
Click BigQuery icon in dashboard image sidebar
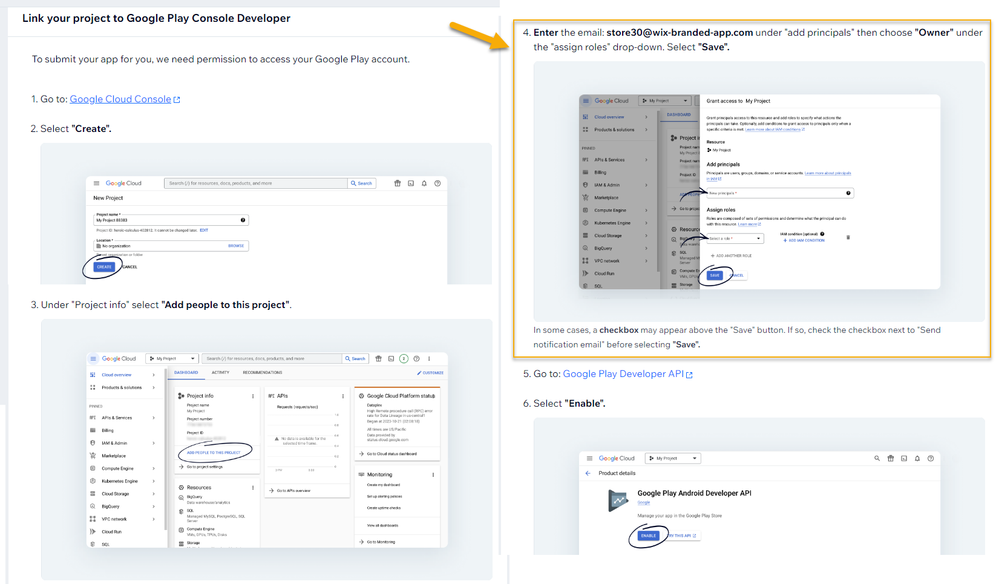coord(93,506)
